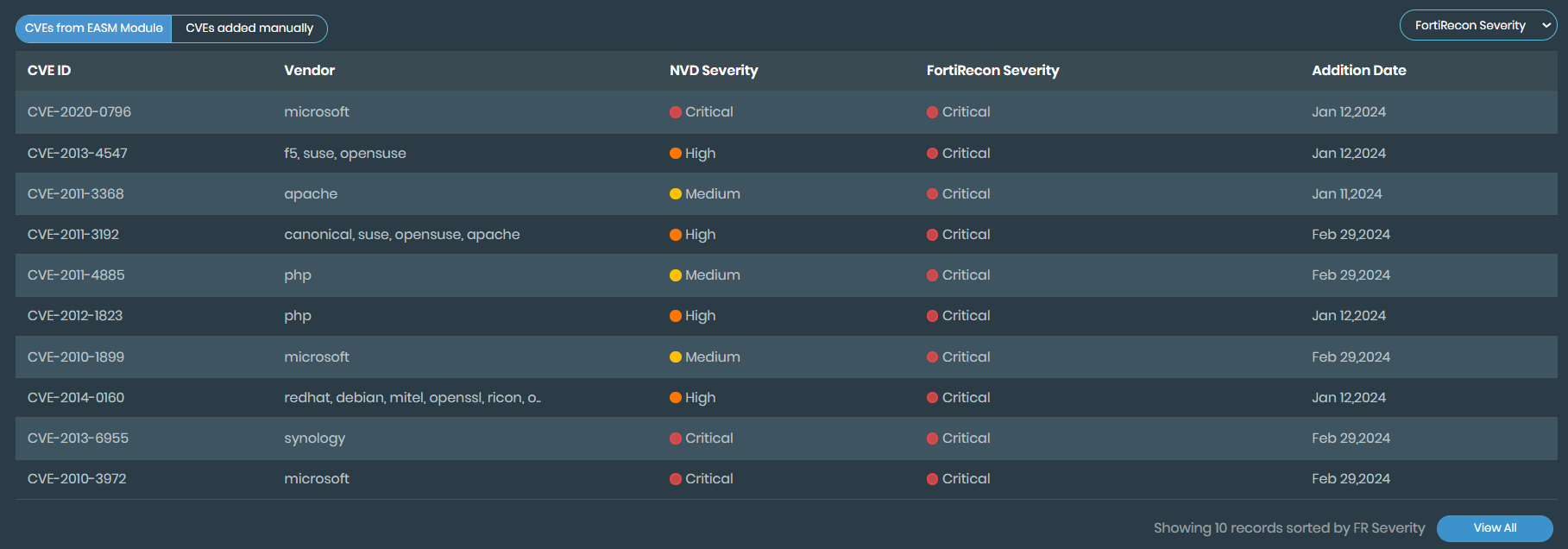Viewport: 1568px width, 549px height.
Task: Click the View All button
Action: [x=1495, y=528]
